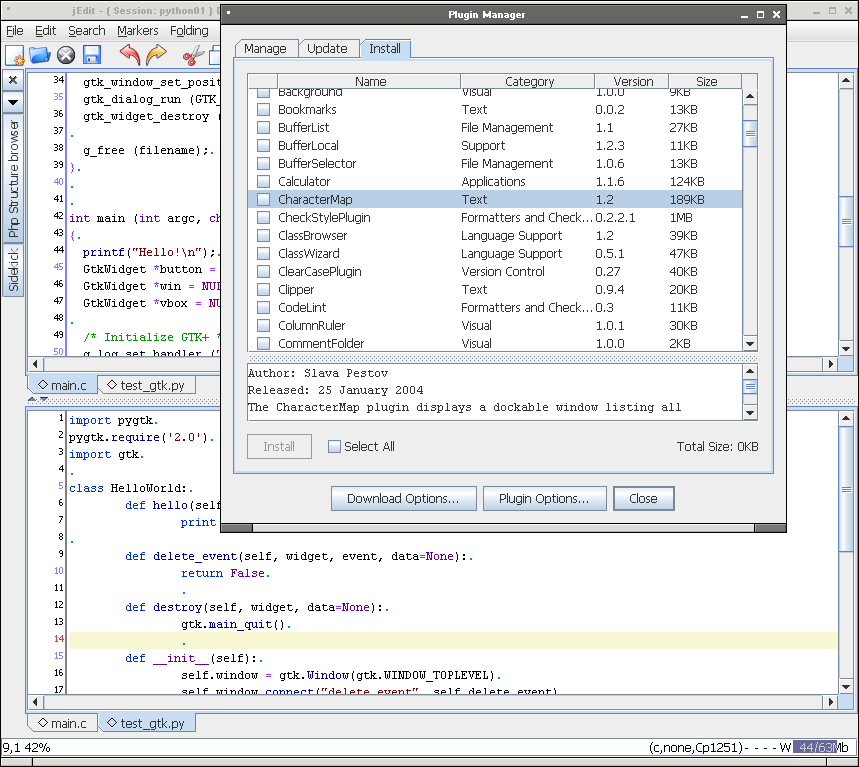Image resolution: width=859 pixels, height=767 pixels.
Task: Select the CommentFolder plugin row
Action: [495, 344]
